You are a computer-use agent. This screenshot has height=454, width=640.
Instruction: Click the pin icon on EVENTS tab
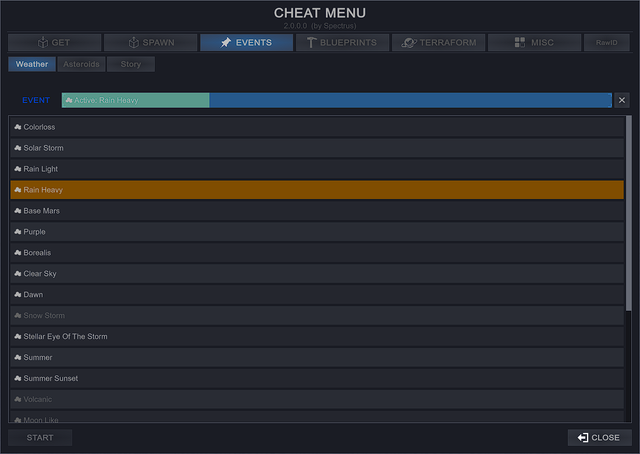pyautogui.click(x=226, y=42)
